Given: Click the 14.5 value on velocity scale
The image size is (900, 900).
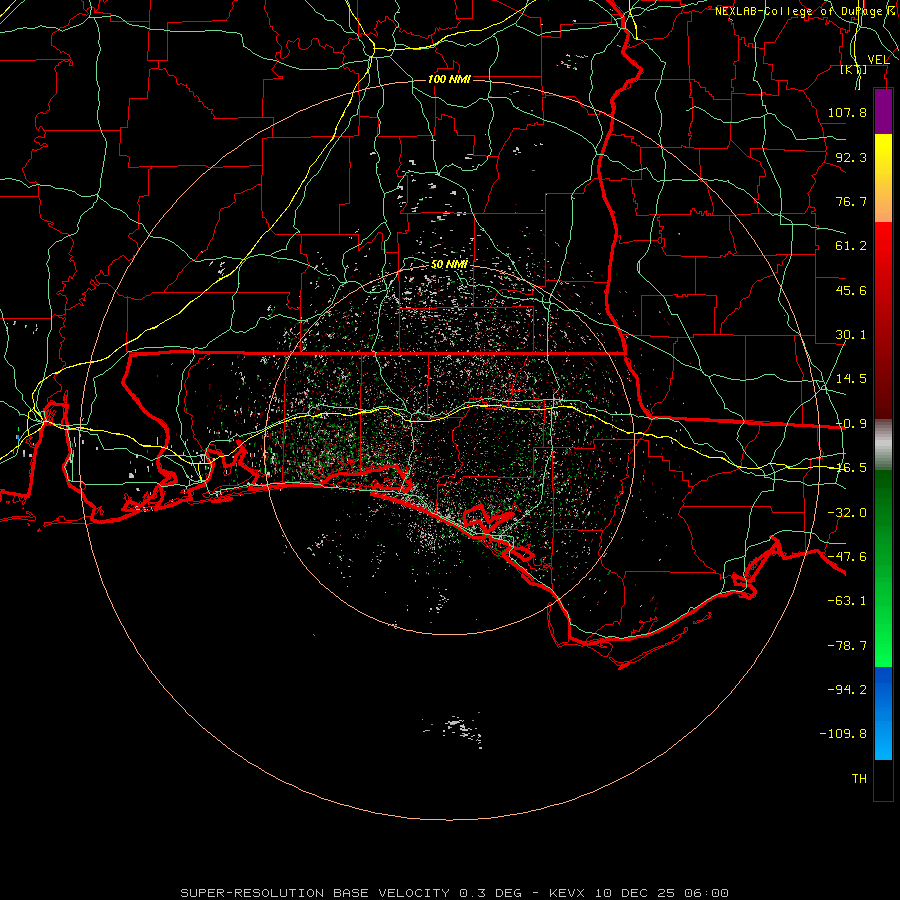Looking at the screenshot, I should point(851,379).
